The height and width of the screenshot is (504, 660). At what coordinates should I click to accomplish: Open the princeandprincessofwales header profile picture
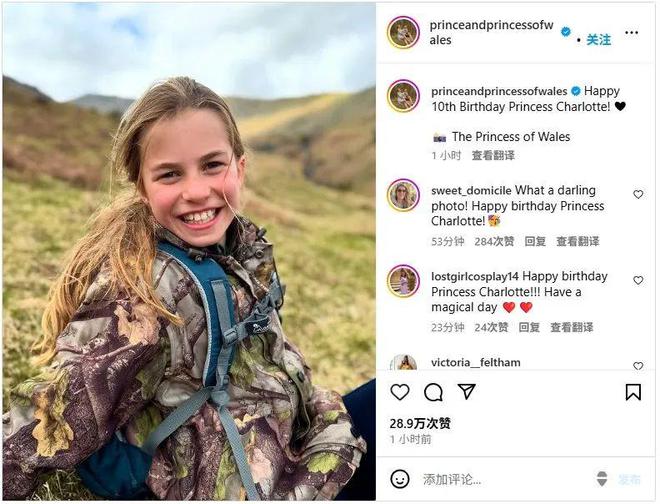click(403, 32)
